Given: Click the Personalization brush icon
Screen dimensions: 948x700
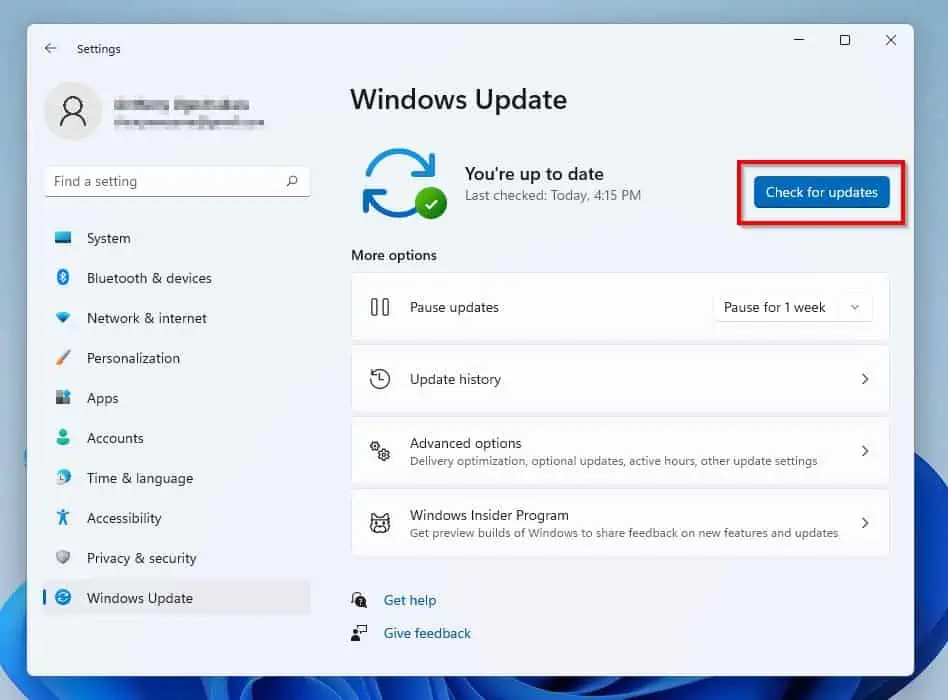Looking at the screenshot, I should click(63, 357).
